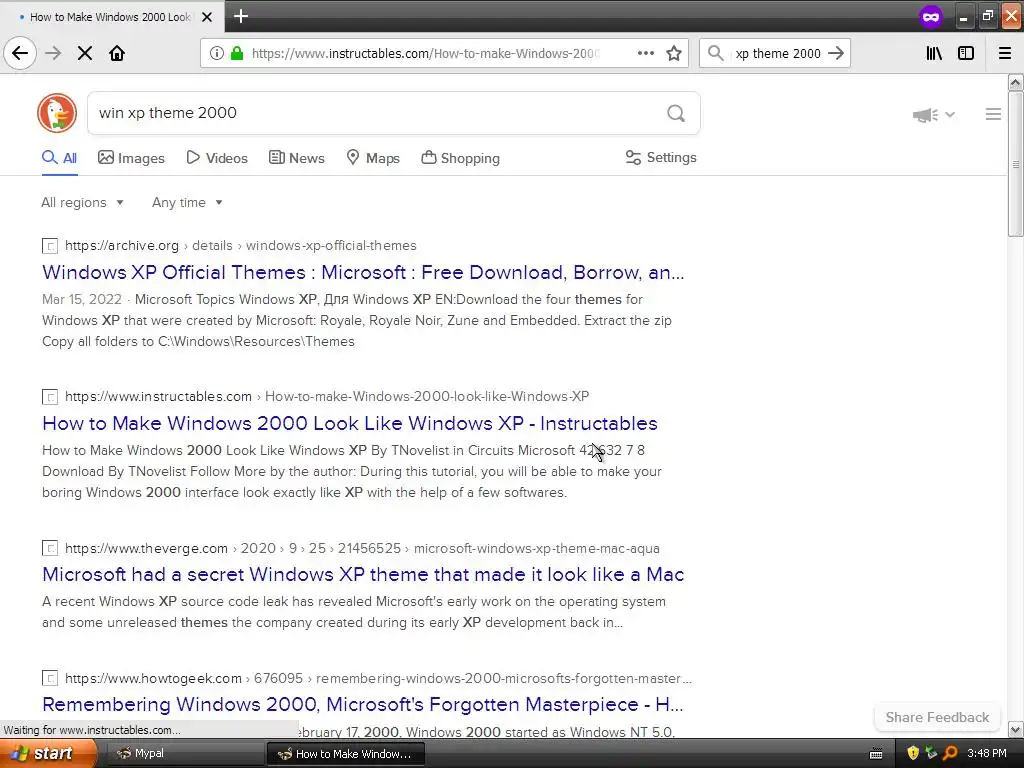
Task: Switch to the Shopping tab
Action: tap(460, 158)
